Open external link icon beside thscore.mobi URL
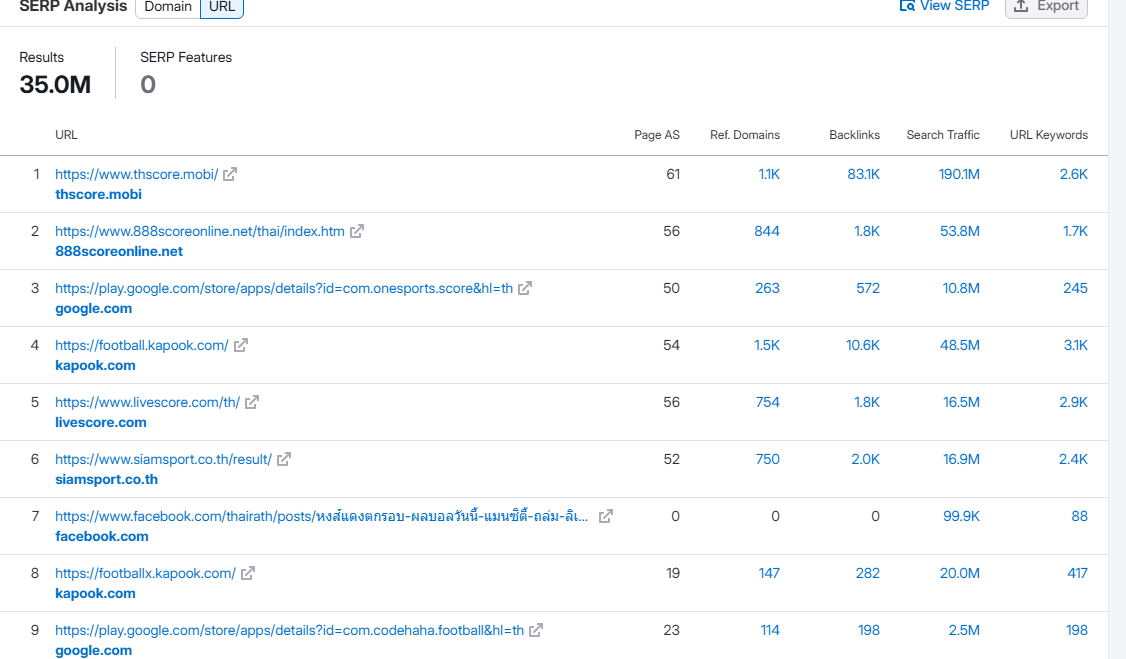Screen dimensions: 1126x659 coord(230,174)
